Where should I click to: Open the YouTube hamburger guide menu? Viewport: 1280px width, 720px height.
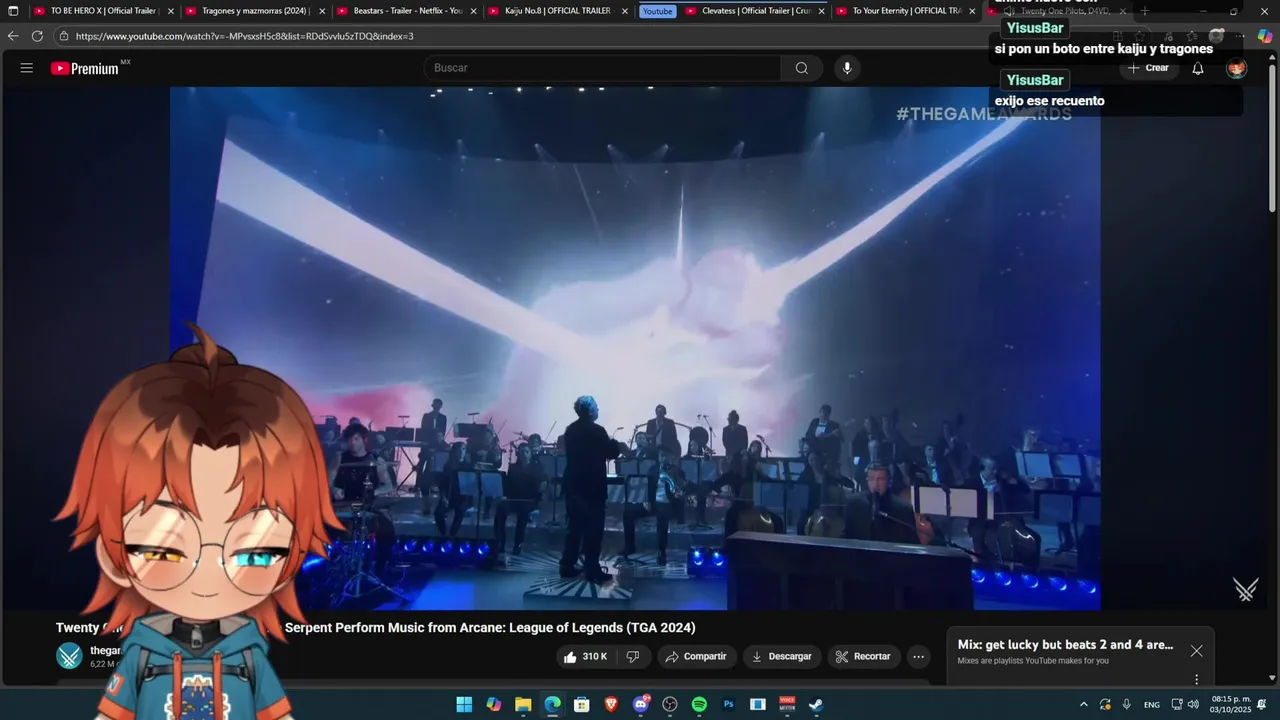27,68
